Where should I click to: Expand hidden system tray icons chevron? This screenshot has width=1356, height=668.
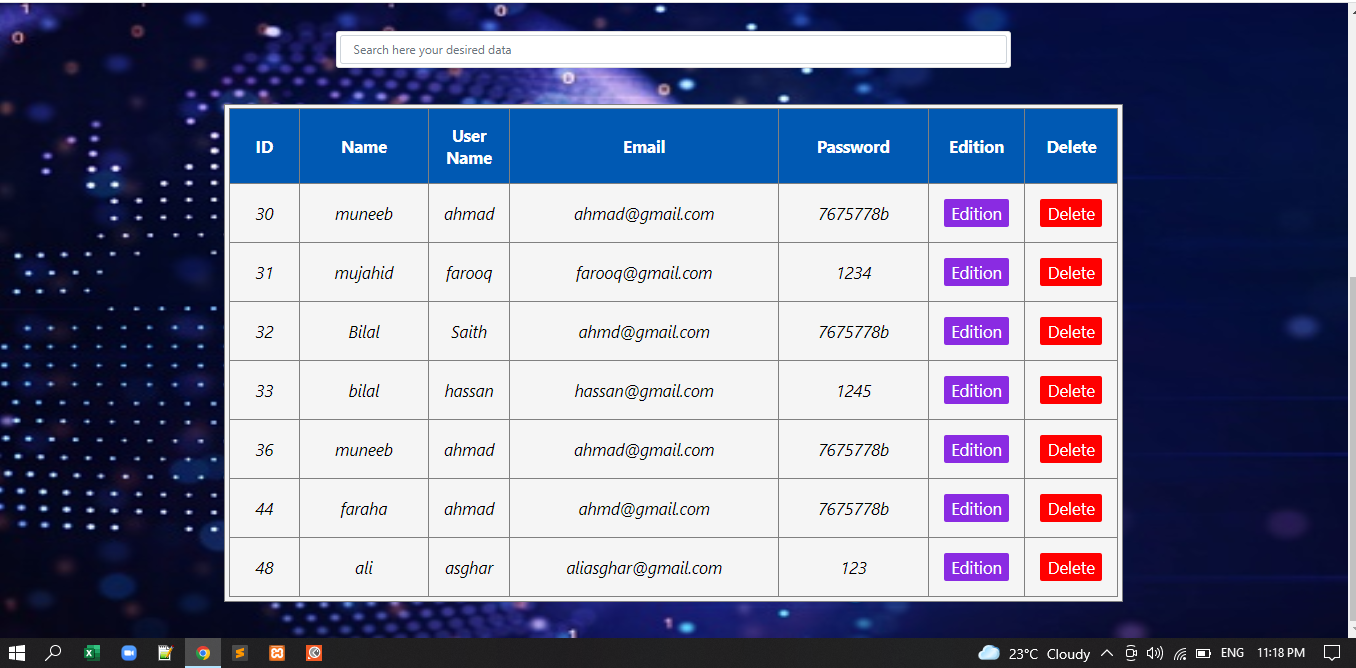point(1107,653)
